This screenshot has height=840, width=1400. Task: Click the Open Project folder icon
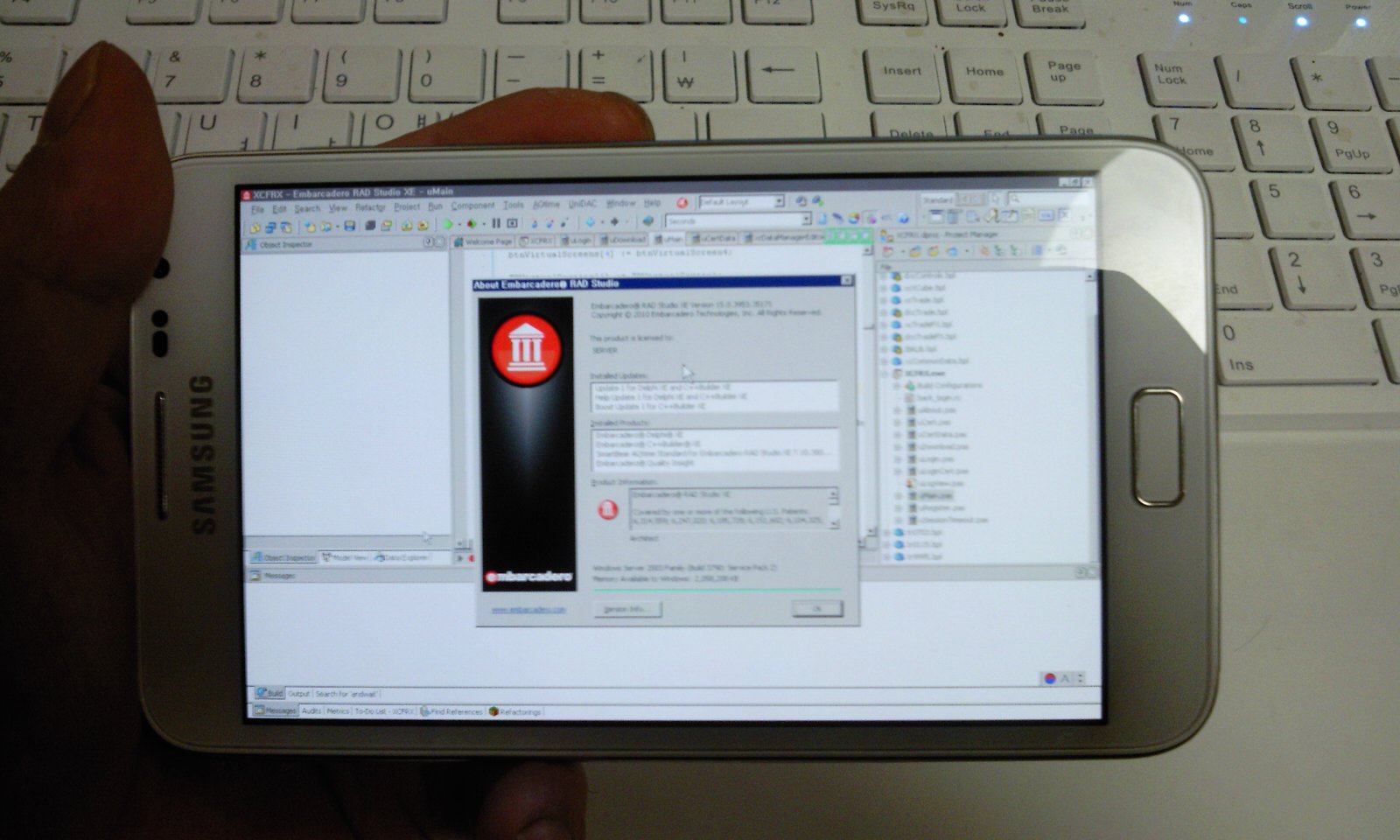click(x=309, y=227)
